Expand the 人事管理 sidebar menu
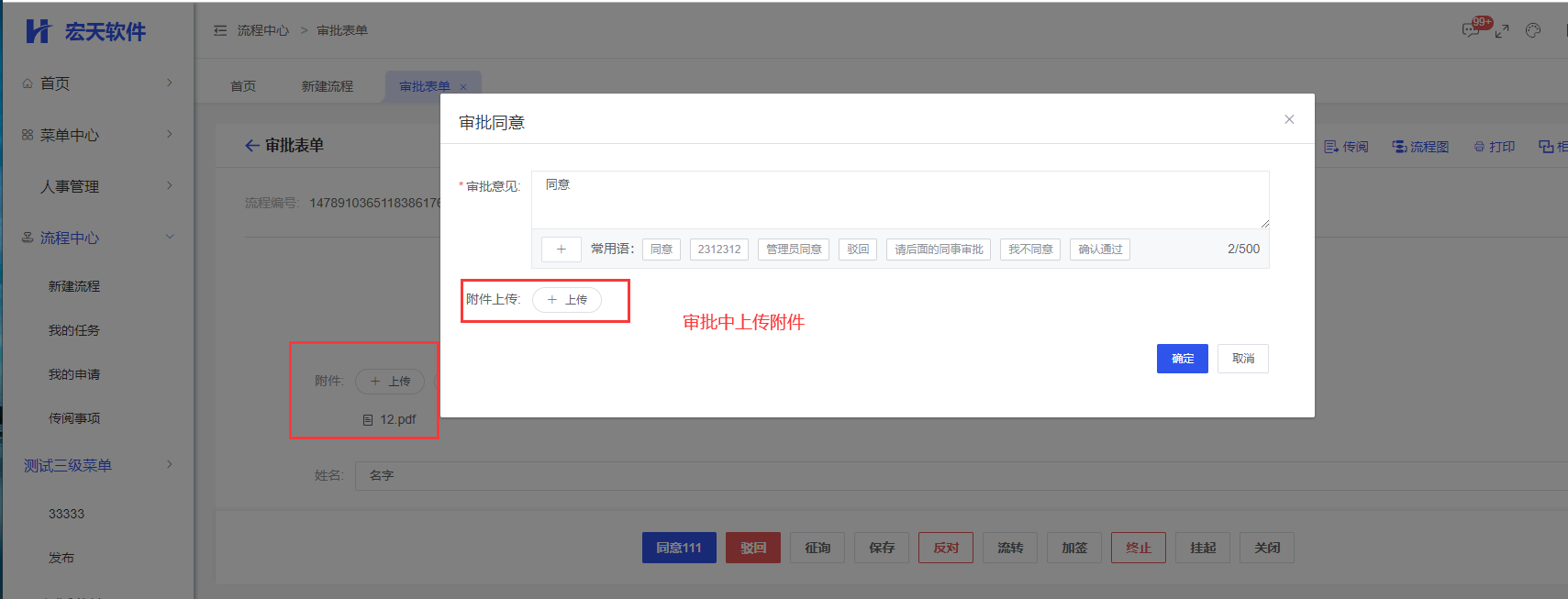This screenshot has width=1568, height=599. [x=169, y=185]
